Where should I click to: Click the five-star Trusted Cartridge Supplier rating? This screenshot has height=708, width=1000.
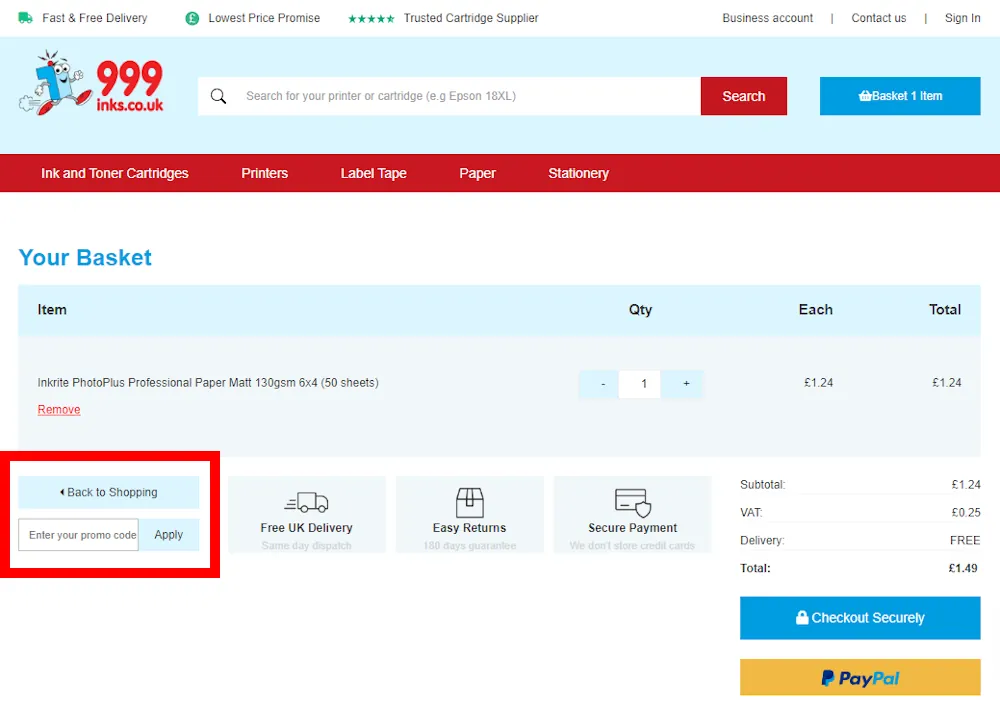pos(371,17)
